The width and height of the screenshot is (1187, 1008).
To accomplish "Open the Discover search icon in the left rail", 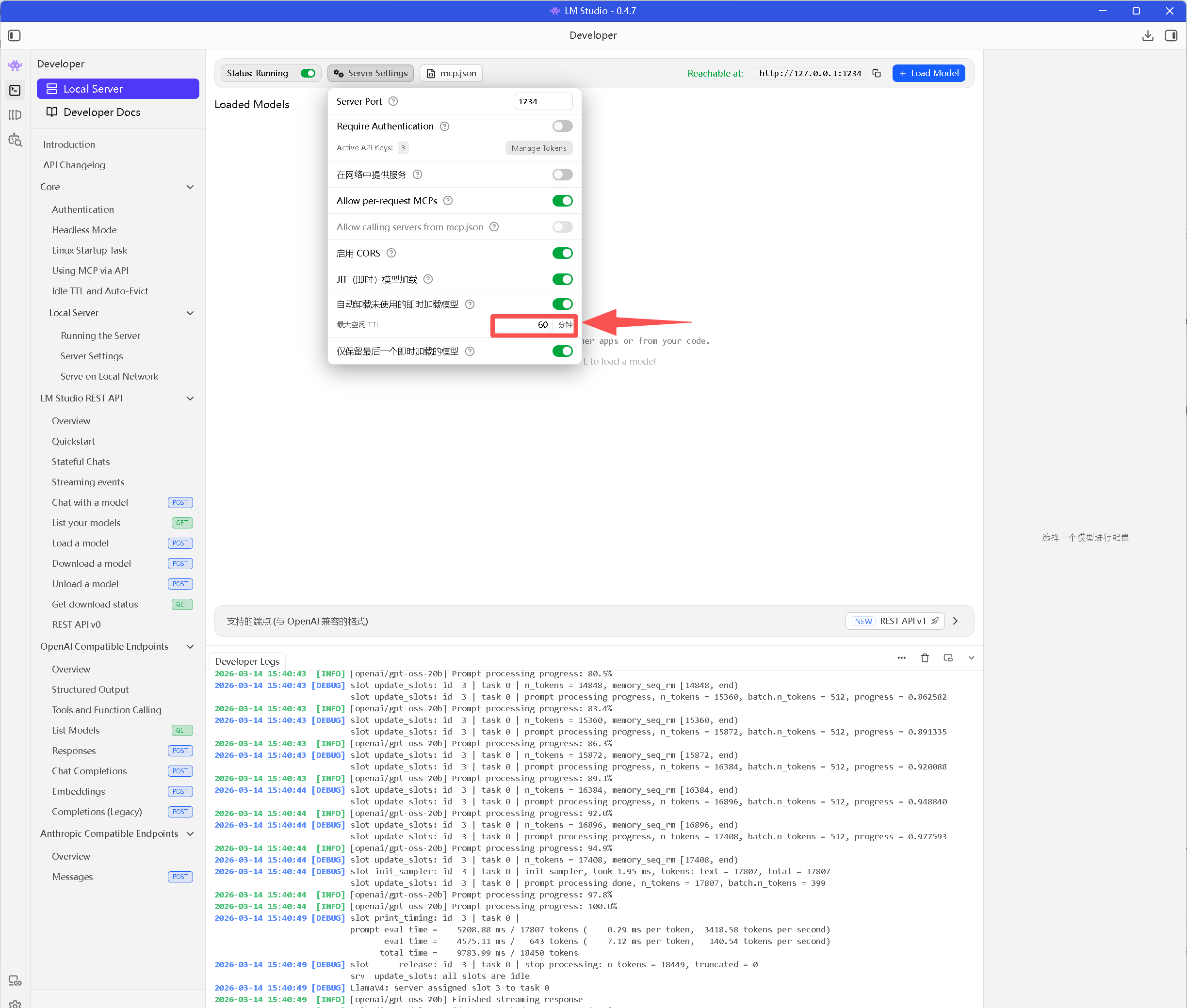I will point(15,140).
